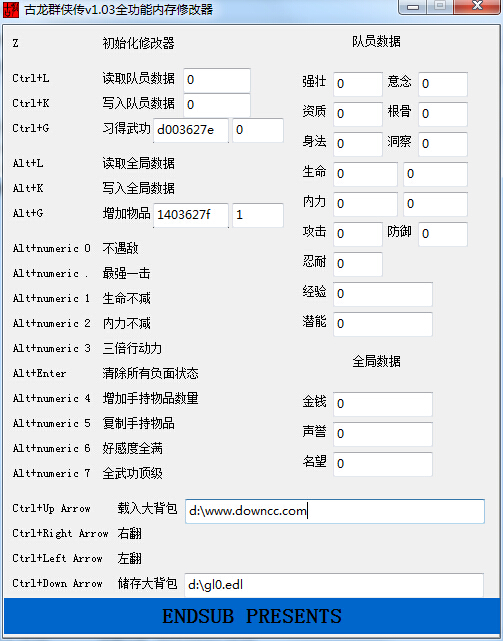Screen dimensions: 503x641
Task: Click the 习得武功 level field beside d003627e
Action: tap(258, 130)
